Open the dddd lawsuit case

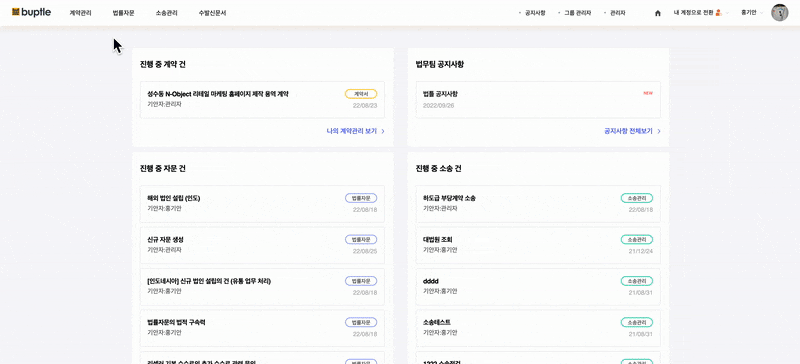[x=538, y=286]
